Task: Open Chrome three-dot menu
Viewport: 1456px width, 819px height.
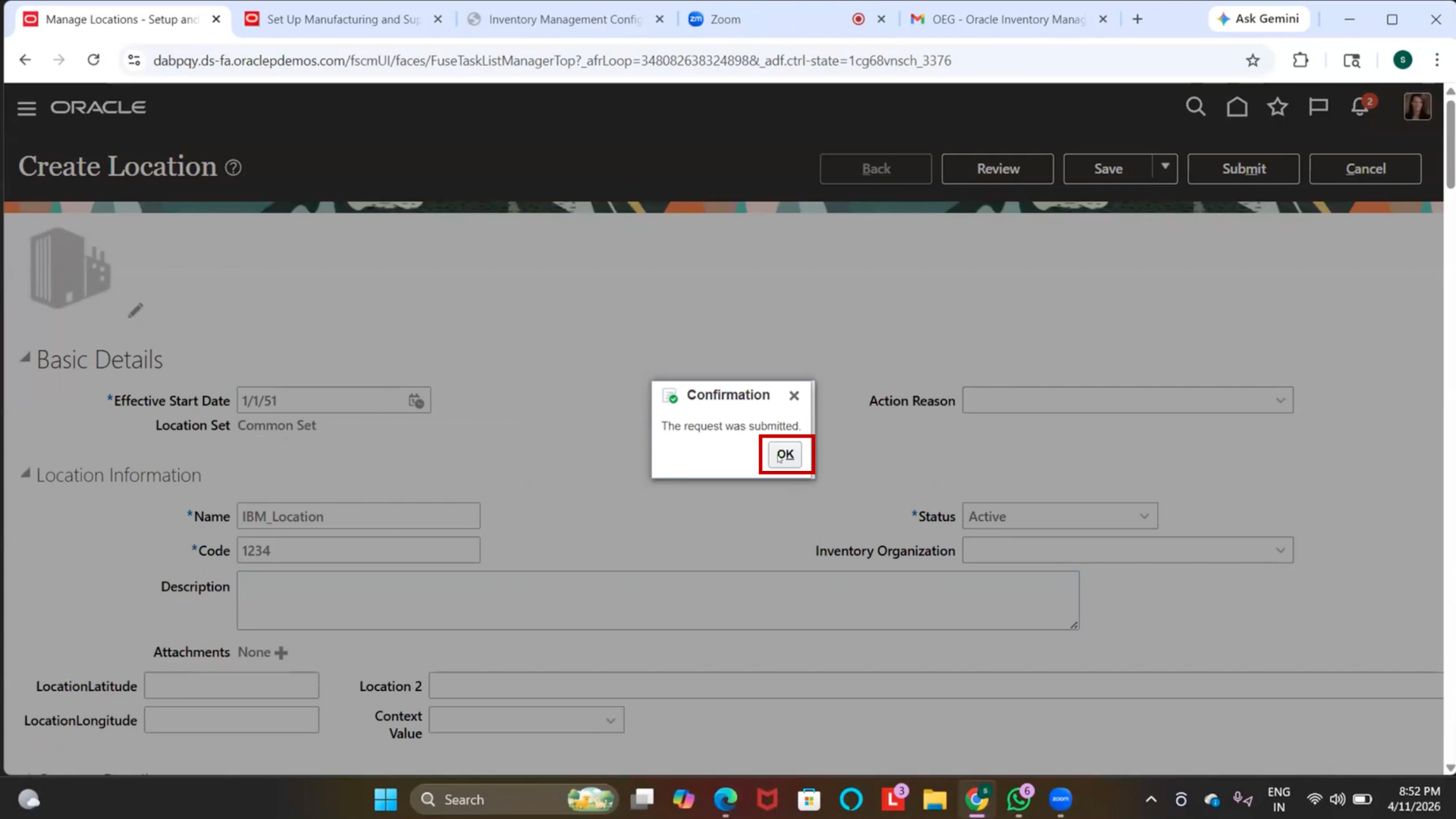Action: [1437, 60]
